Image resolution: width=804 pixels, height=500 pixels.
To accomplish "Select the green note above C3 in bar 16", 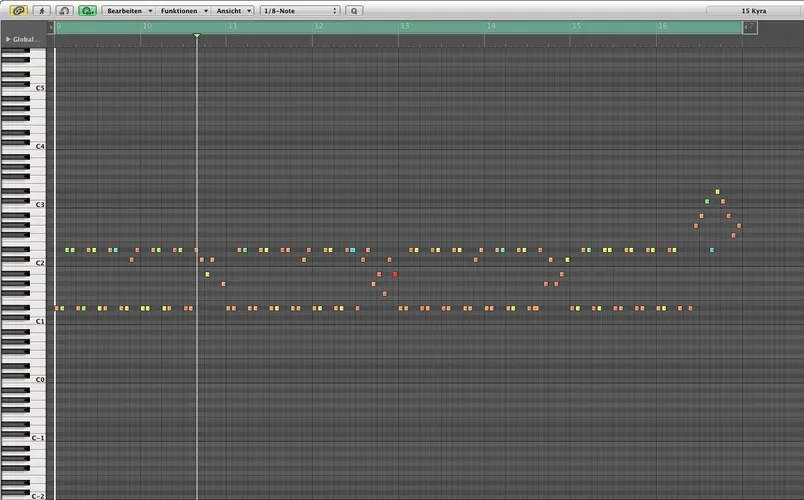I will [707, 202].
